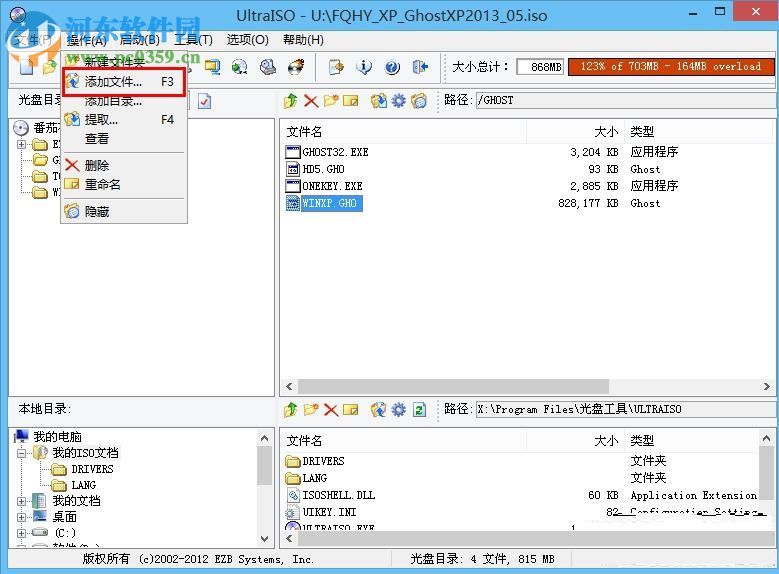Expand the 桌面 tree node
The width and height of the screenshot is (779, 574).
(21, 517)
